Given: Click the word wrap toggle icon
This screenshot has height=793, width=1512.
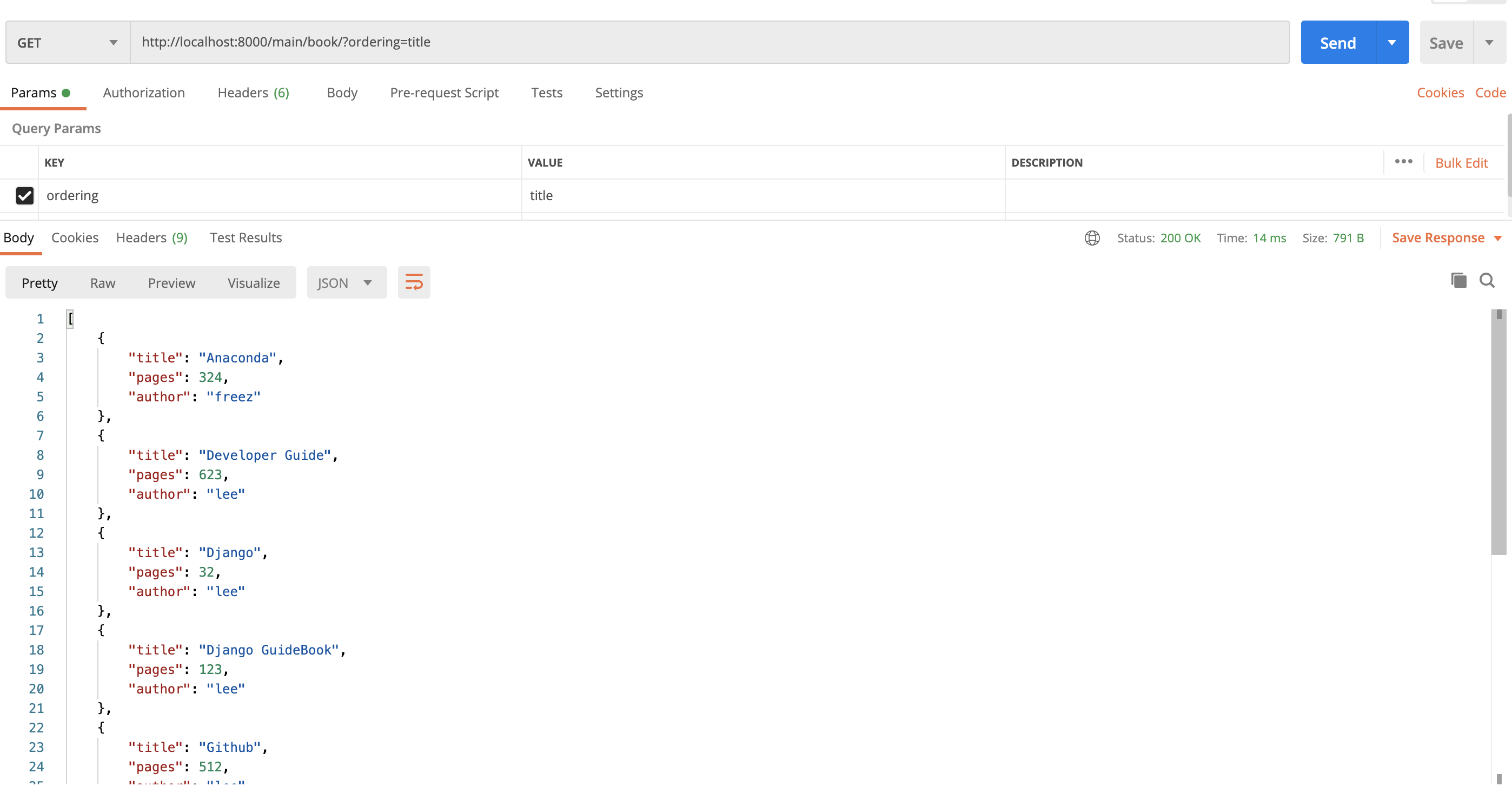Looking at the screenshot, I should 413,283.
